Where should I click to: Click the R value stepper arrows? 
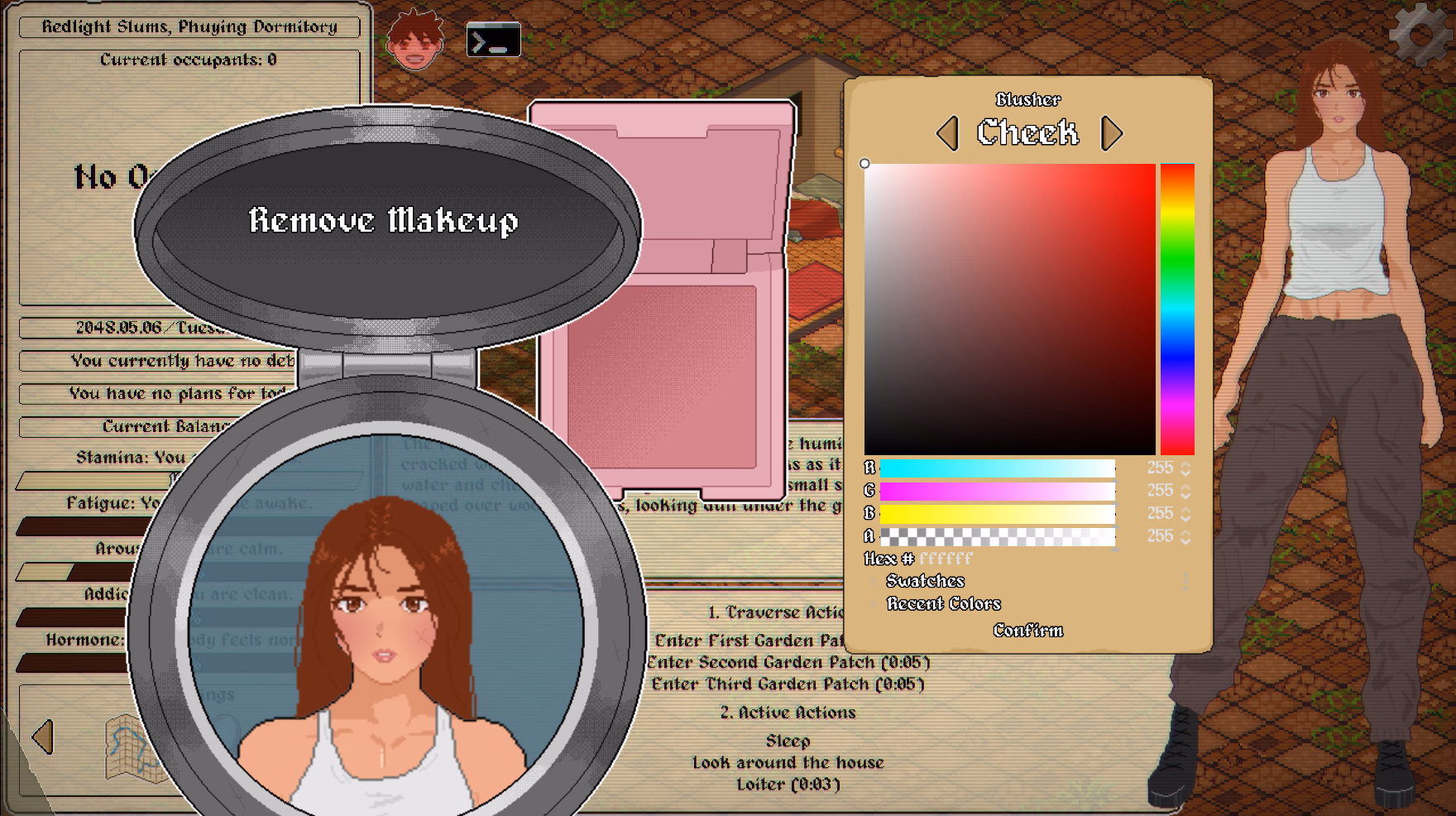[x=1185, y=468]
